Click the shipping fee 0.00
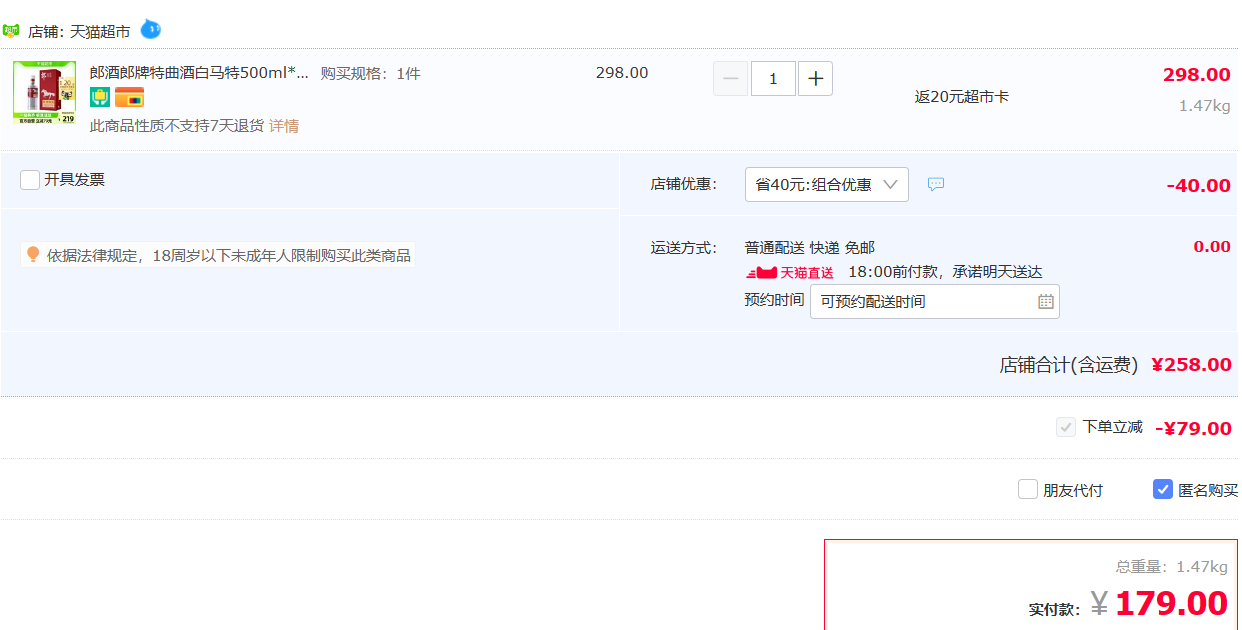Screen dimensions: 1242x630 point(1212,247)
